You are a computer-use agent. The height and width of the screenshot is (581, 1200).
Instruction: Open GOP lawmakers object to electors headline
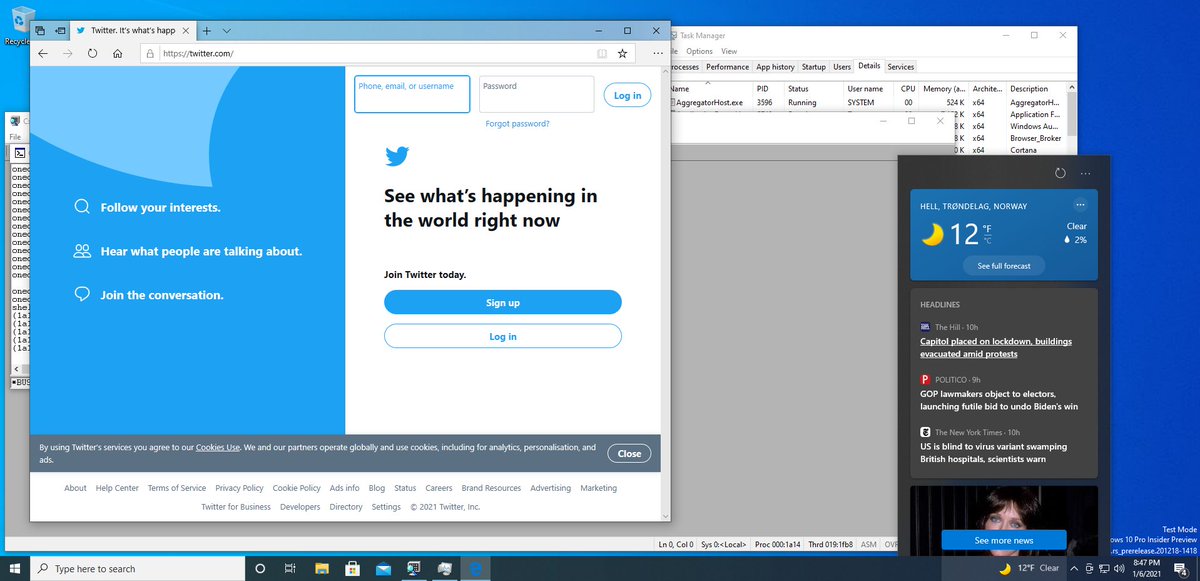[x=999, y=400]
